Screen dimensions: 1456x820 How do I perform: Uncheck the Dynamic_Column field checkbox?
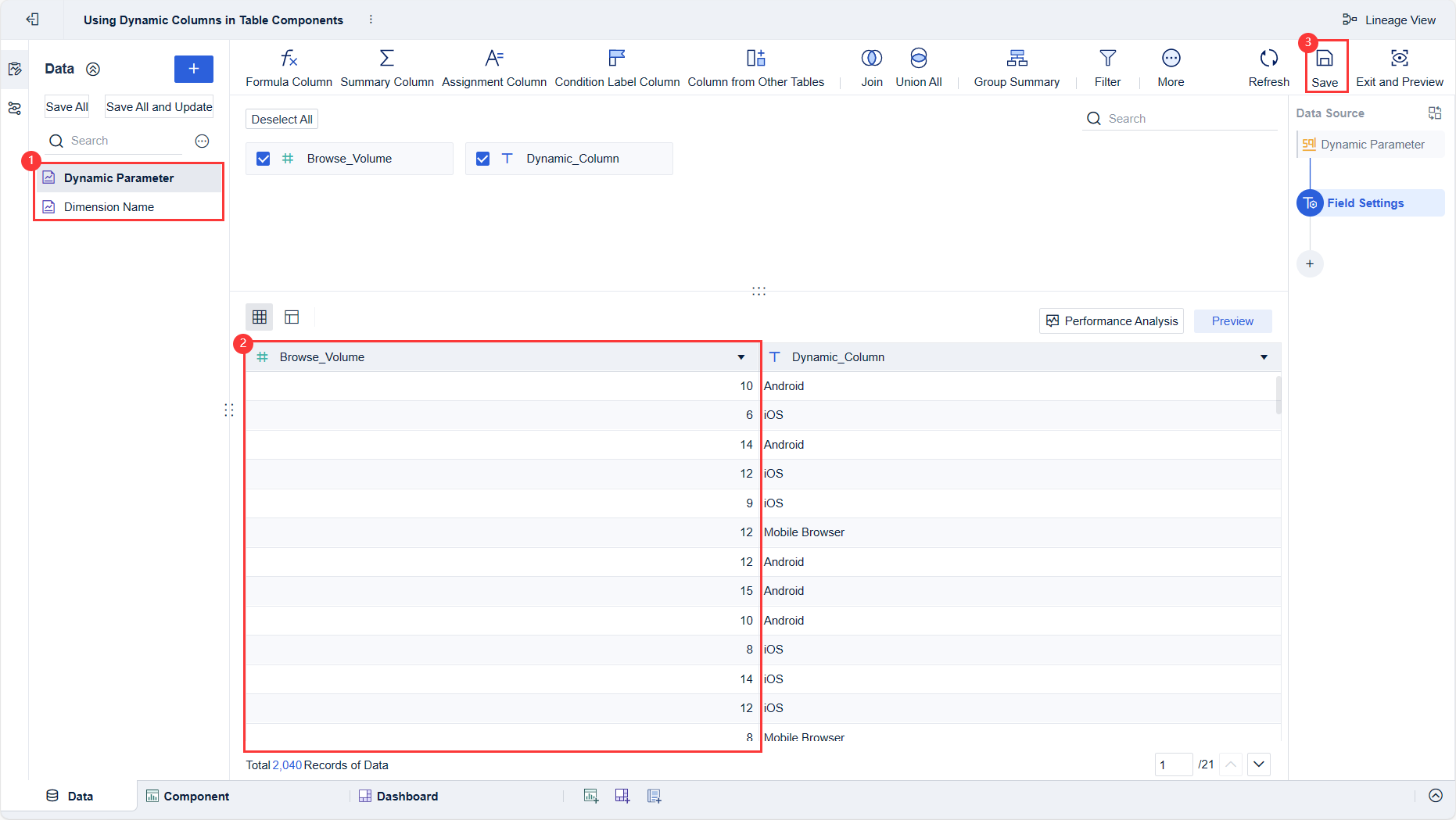pos(483,158)
